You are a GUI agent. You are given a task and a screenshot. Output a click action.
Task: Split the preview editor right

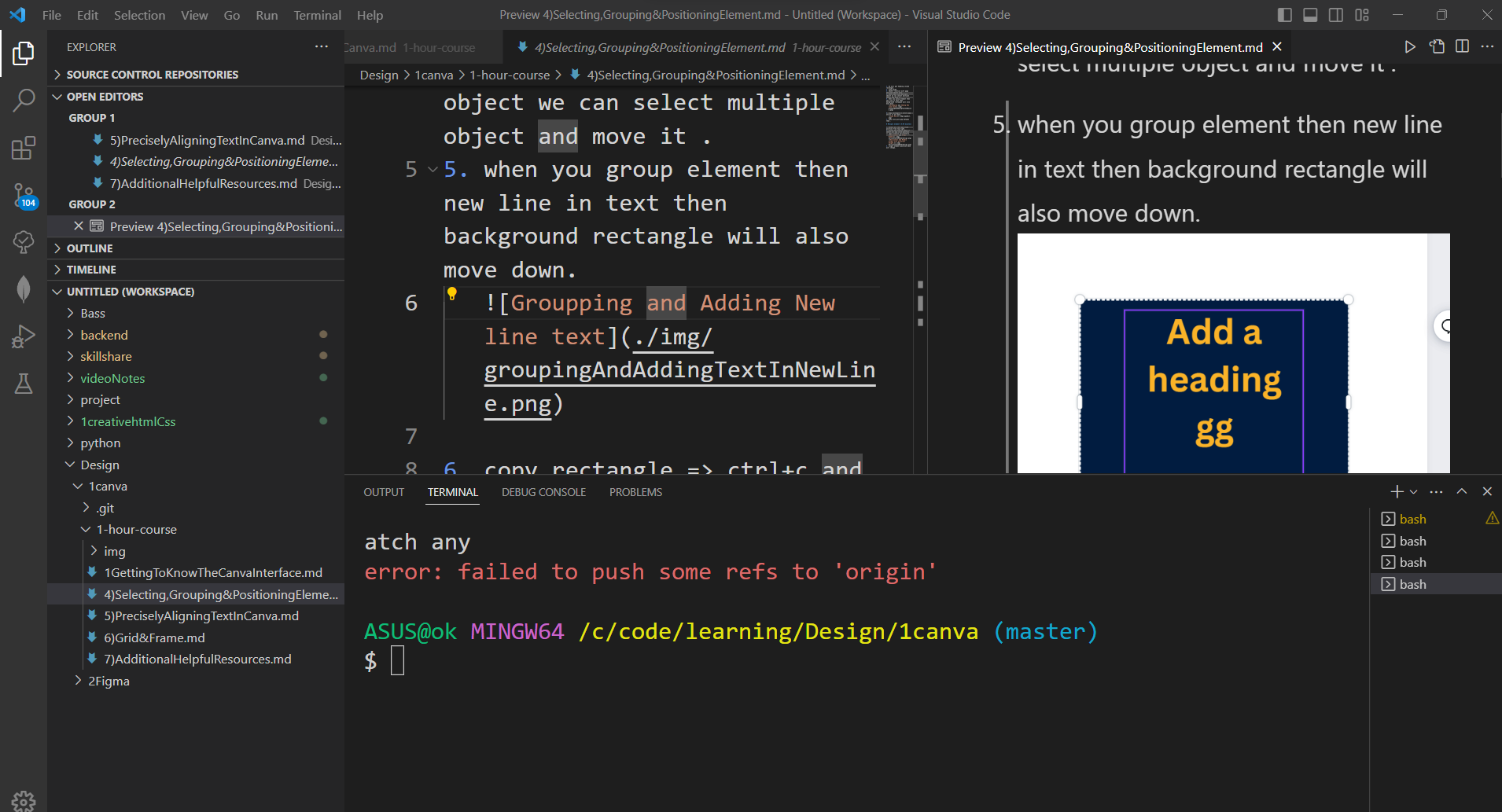(1462, 47)
